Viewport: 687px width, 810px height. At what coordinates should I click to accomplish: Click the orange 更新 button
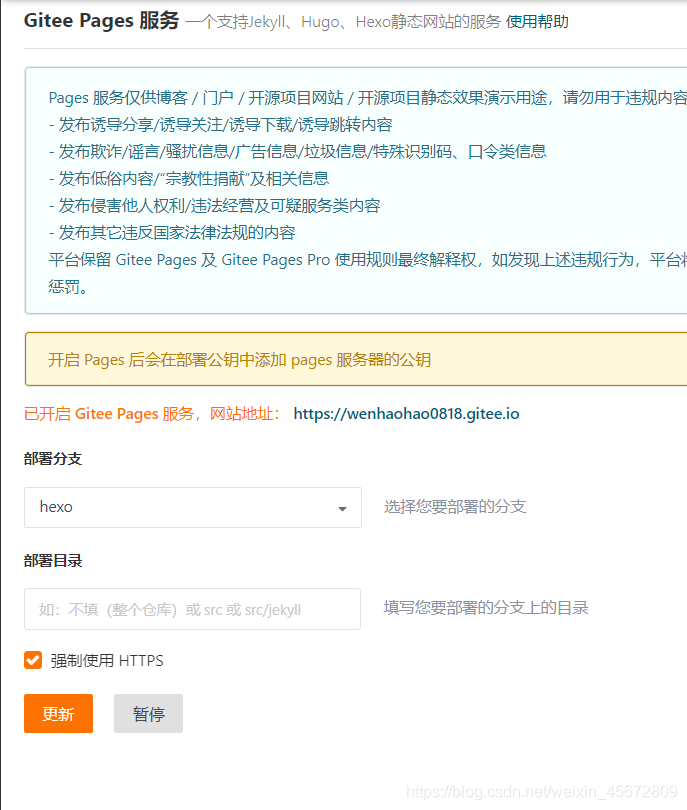coord(58,713)
